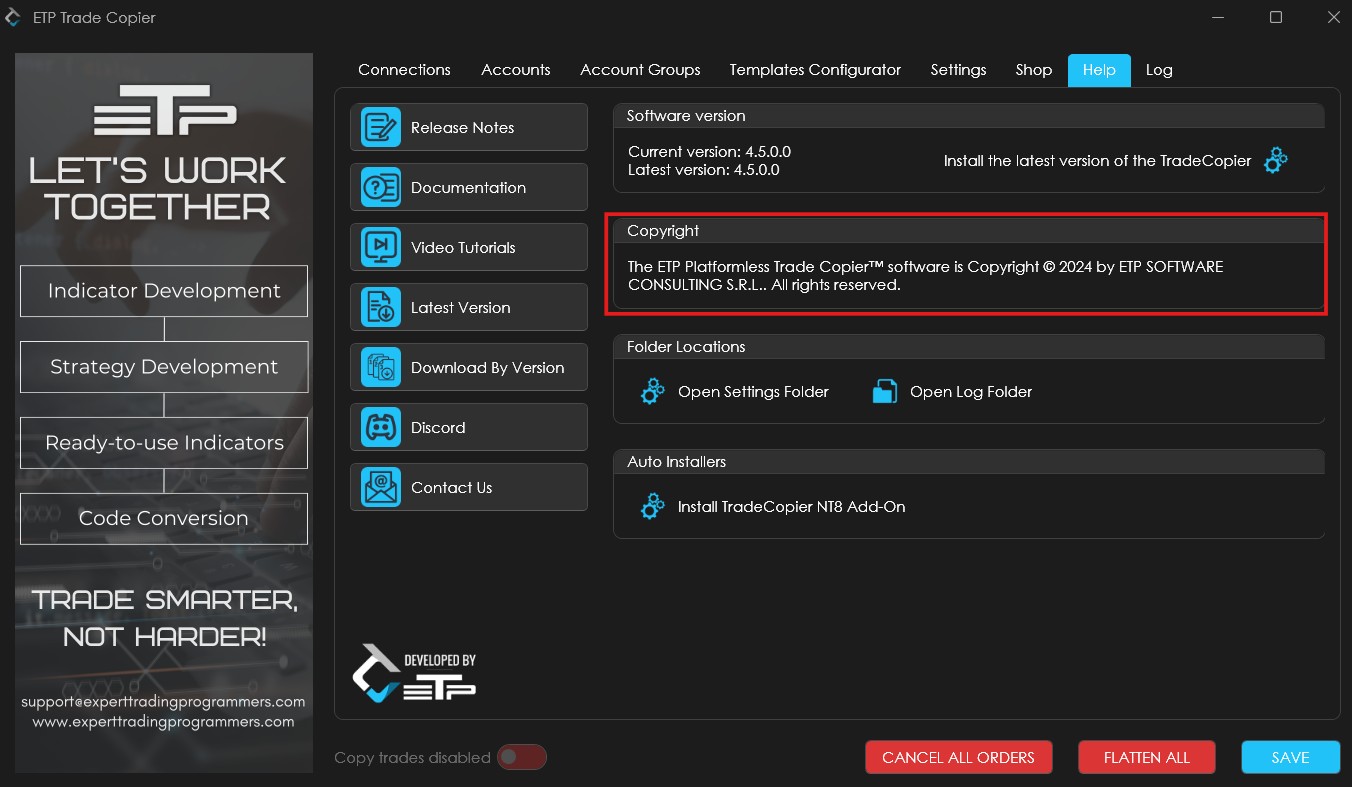Image resolution: width=1352 pixels, height=787 pixels.
Task: Click gear icon beside Install the latest version
Action: click(1275, 160)
